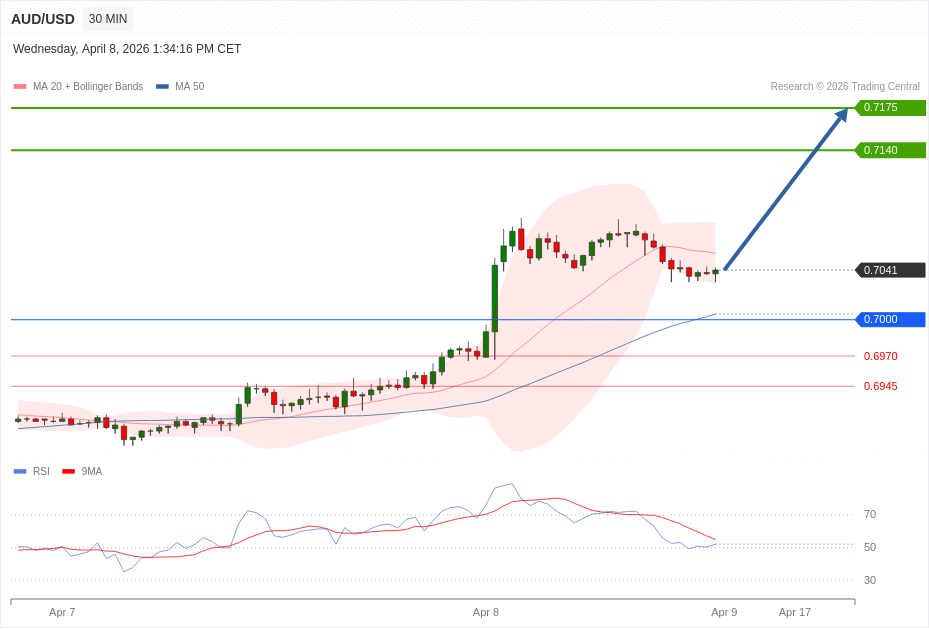929x629 pixels.
Task: Click the blue RSI legend marker
Action: [x=20, y=471]
